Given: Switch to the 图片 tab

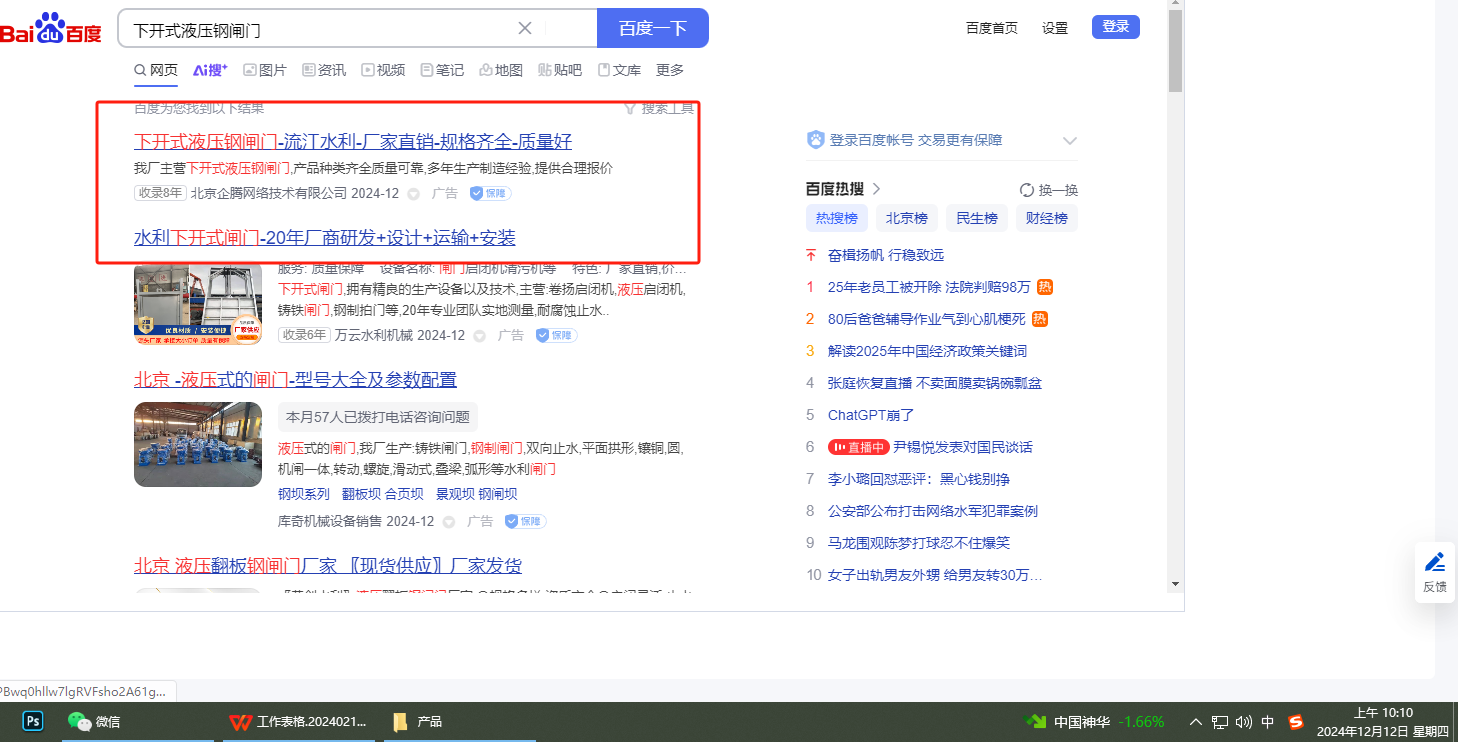Looking at the screenshot, I should (265, 70).
